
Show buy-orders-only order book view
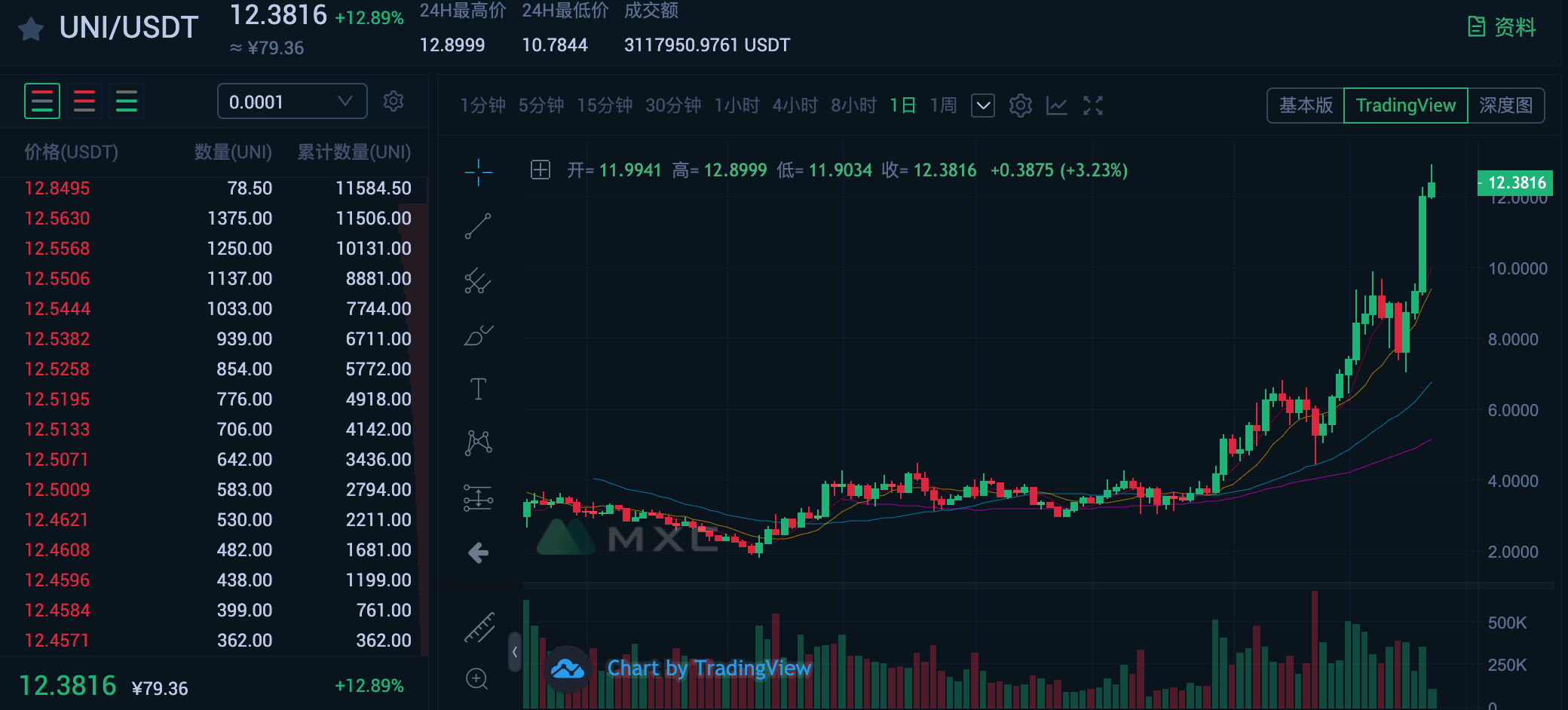coord(127,101)
